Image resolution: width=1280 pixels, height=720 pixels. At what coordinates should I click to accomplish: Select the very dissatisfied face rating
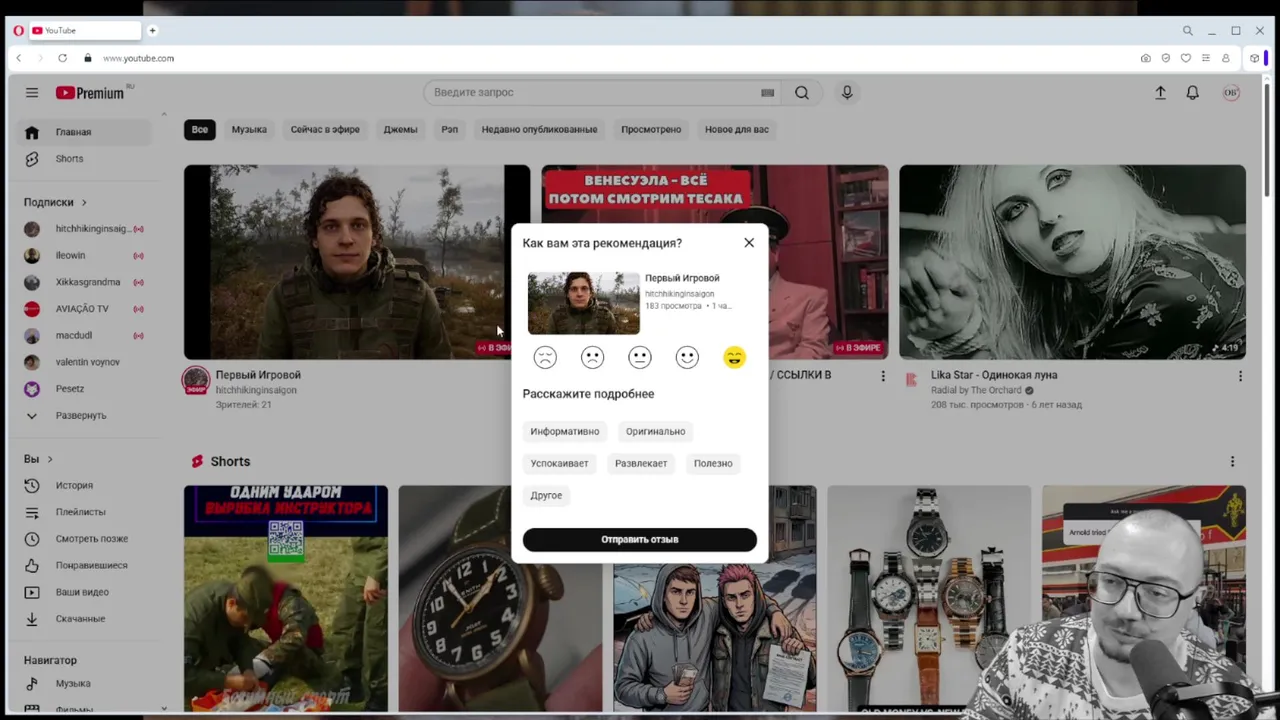(x=545, y=357)
